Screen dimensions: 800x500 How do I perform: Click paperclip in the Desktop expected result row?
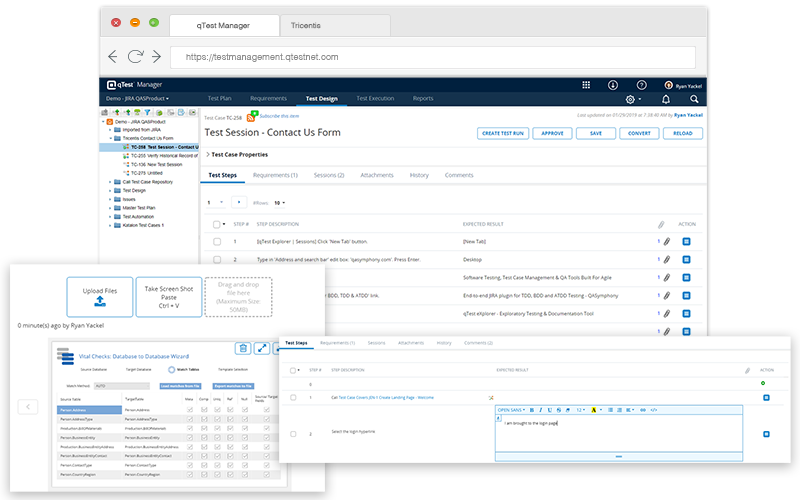coord(666,260)
